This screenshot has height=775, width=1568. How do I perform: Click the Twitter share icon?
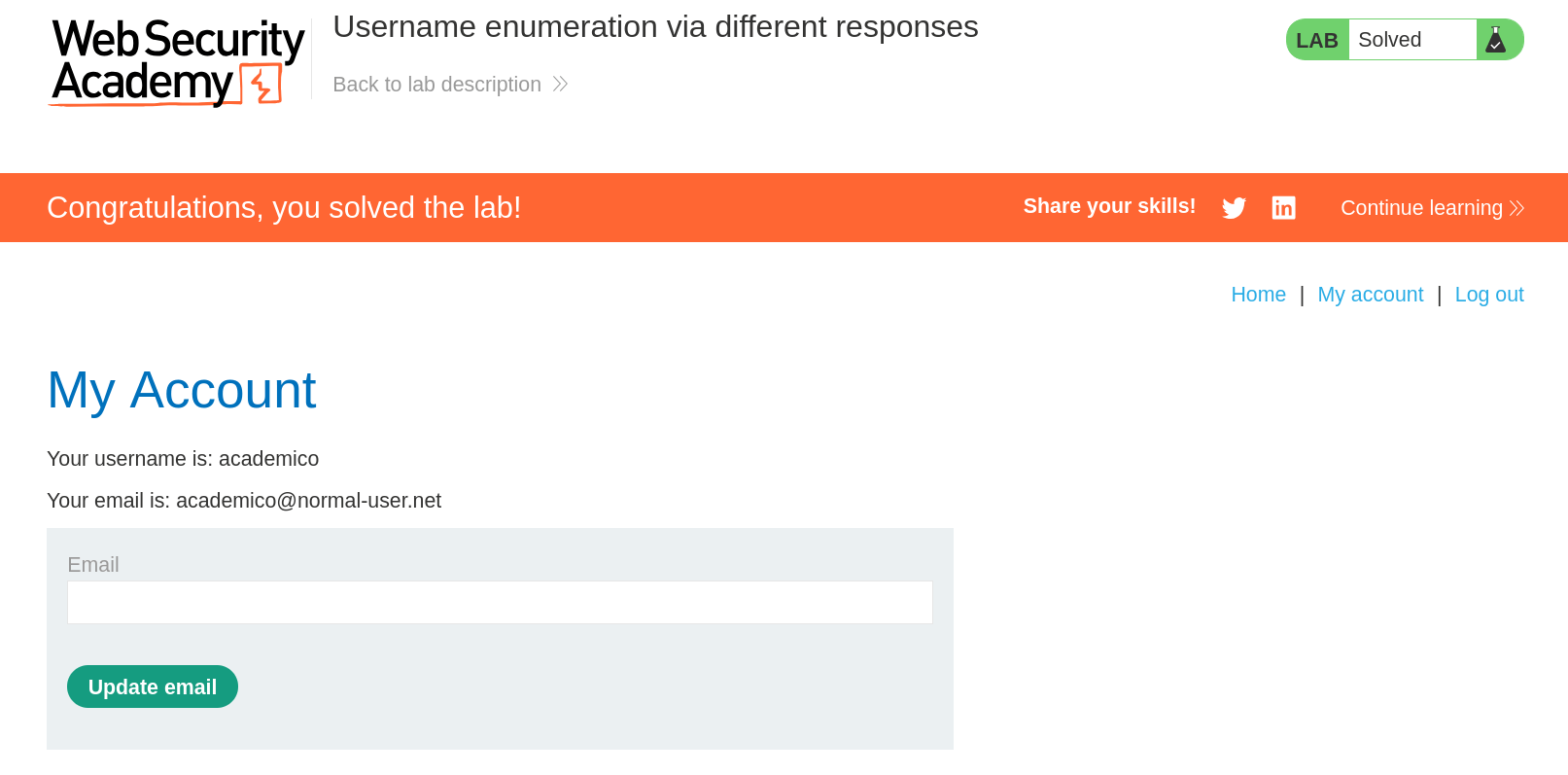[1234, 208]
